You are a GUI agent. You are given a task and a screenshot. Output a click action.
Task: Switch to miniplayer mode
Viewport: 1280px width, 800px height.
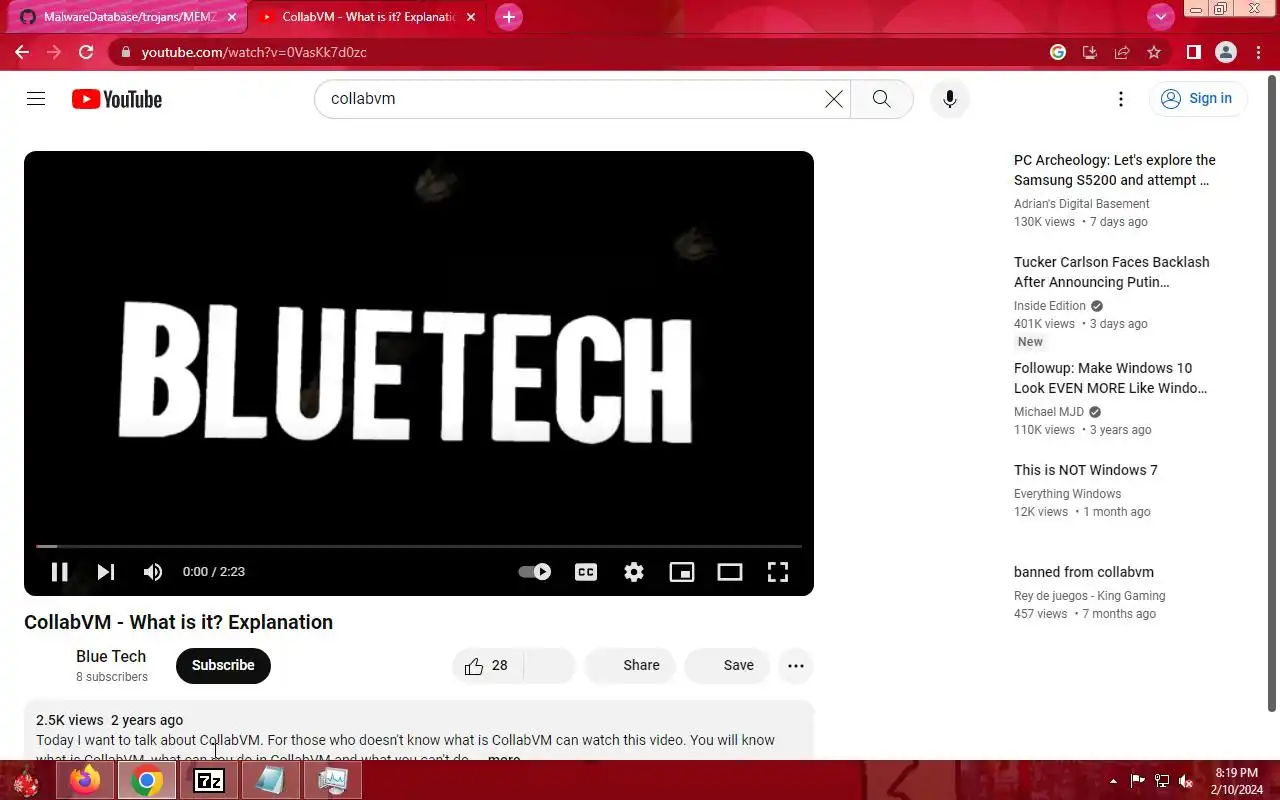(x=682, y=572)
